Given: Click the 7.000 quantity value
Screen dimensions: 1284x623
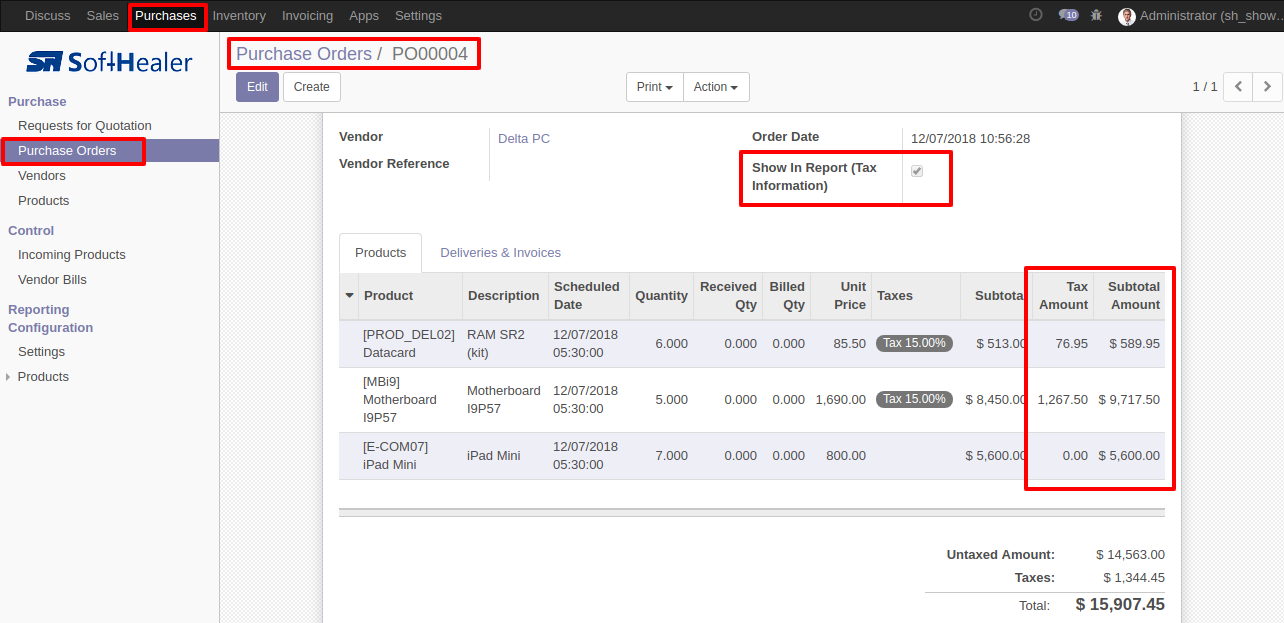Looking at the screenshot, I should [x=671, y=455].
